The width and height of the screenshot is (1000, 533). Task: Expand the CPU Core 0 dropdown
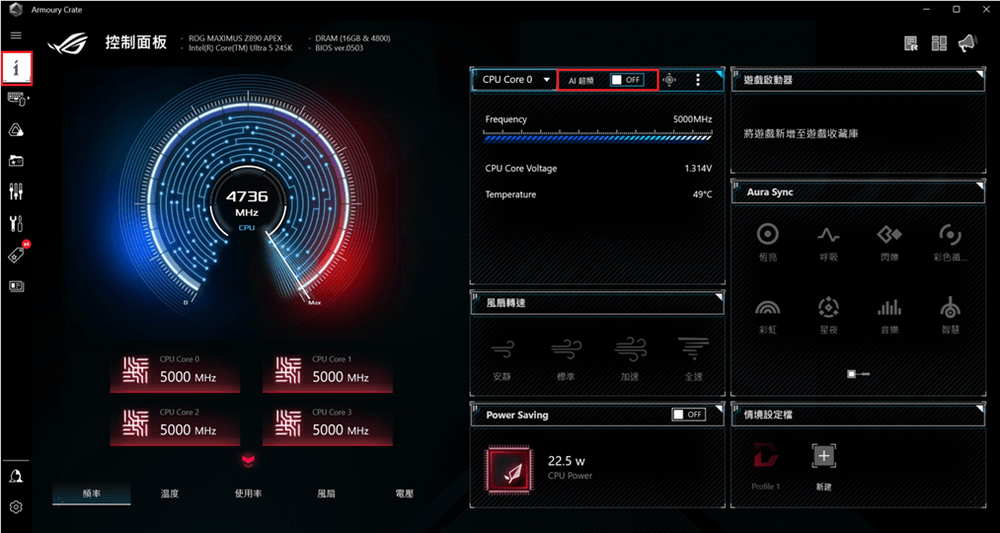[515, 80]
